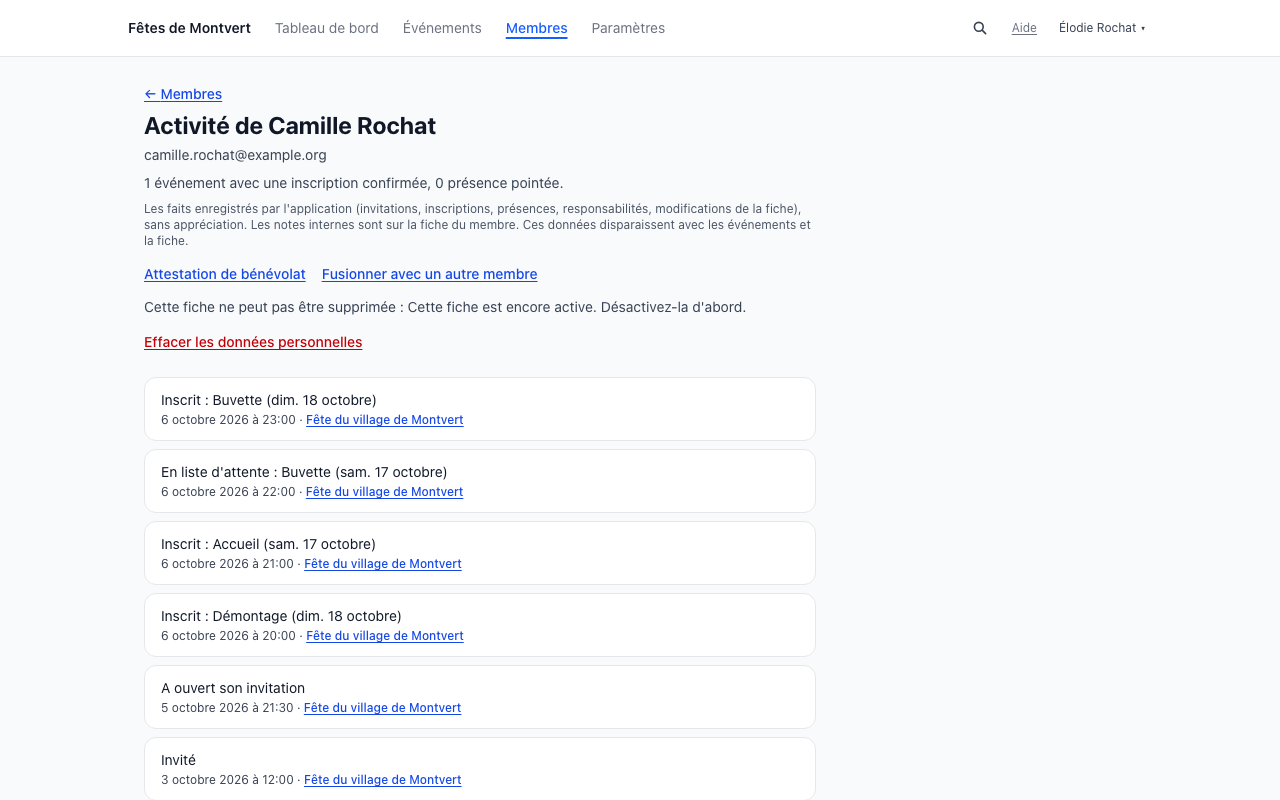Click the summary line about 1 événement confirmé
Screen dimensions: 1280x800
pyautogui.click(x=353, y=183)
